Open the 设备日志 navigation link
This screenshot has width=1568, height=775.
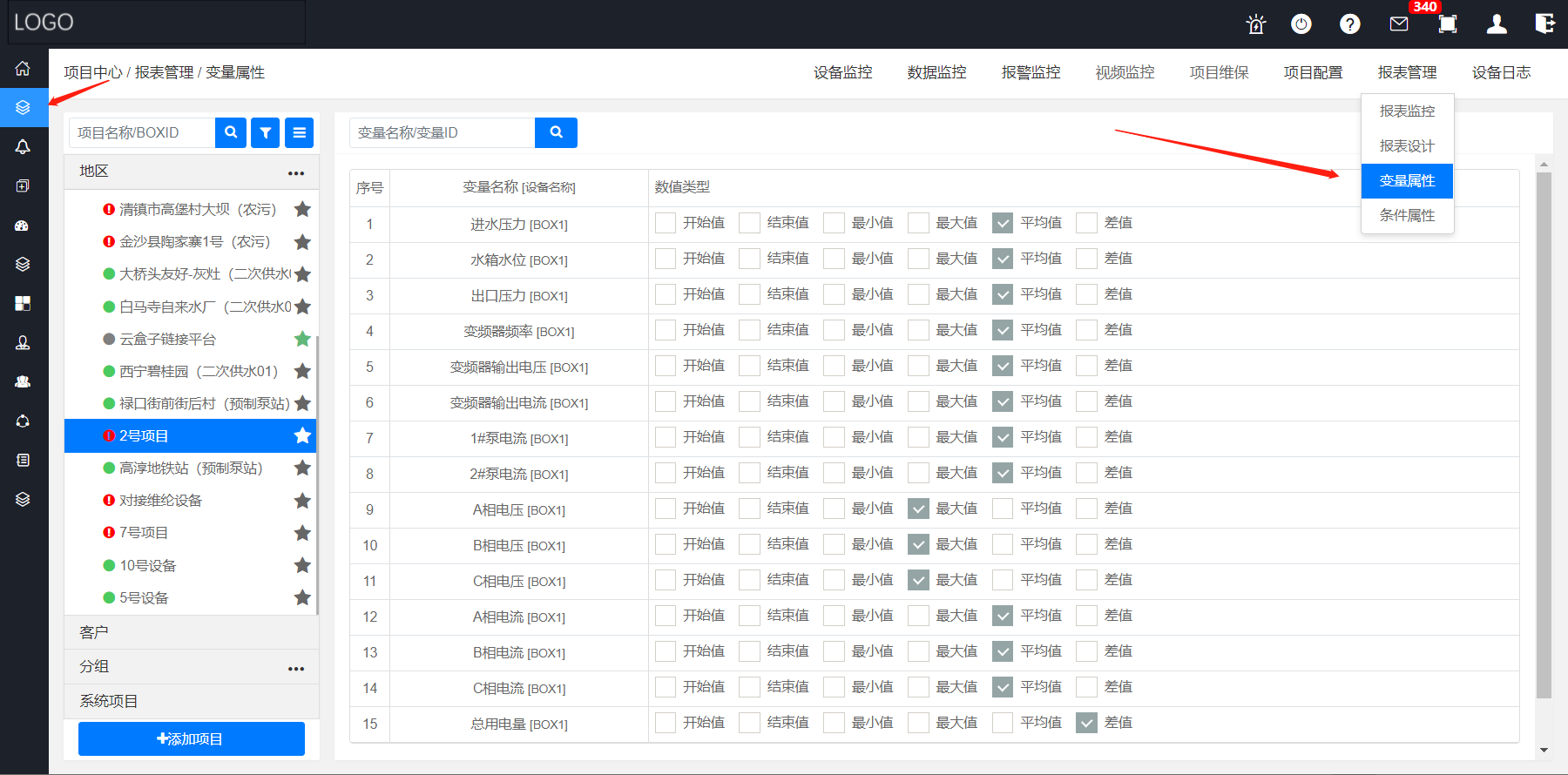1501,72
